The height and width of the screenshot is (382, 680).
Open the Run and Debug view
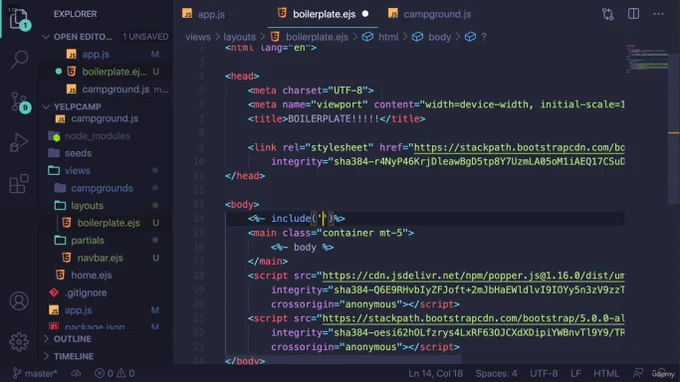[19, 142]
